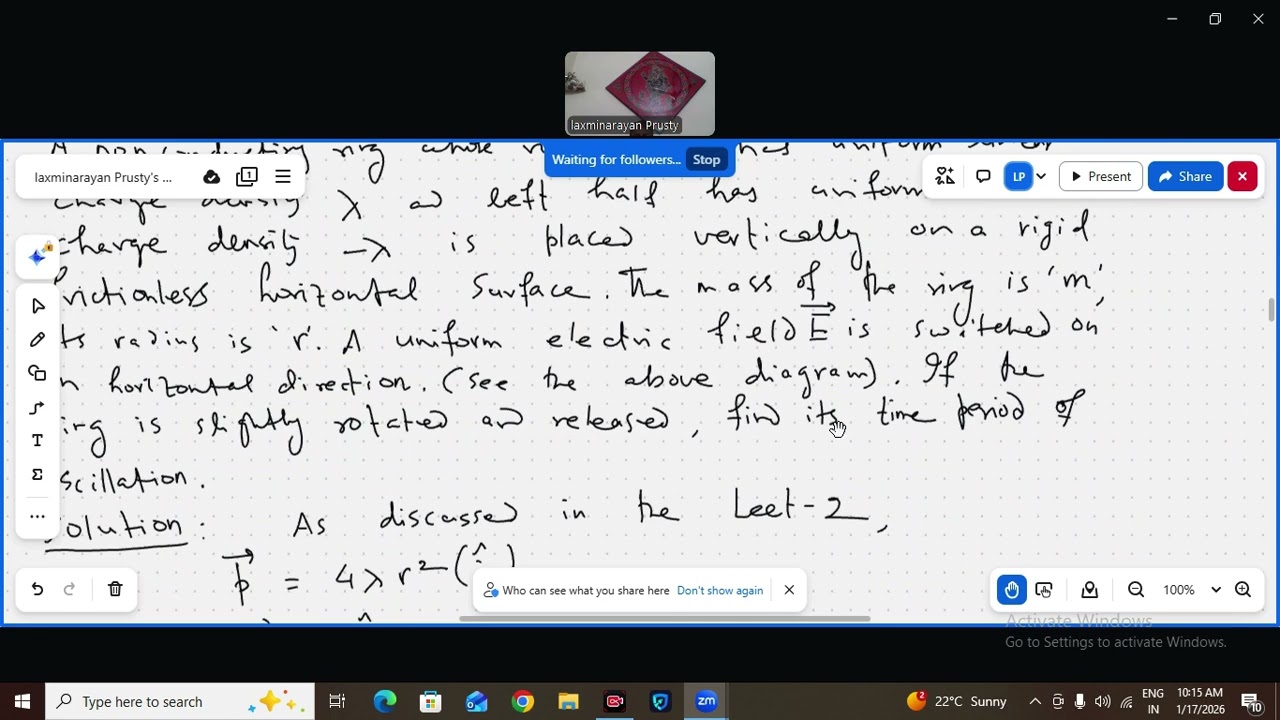Open reactions and shapes icon
Image resolution: width=1280 pixels, height=720 pixels.
coord(944,177)
